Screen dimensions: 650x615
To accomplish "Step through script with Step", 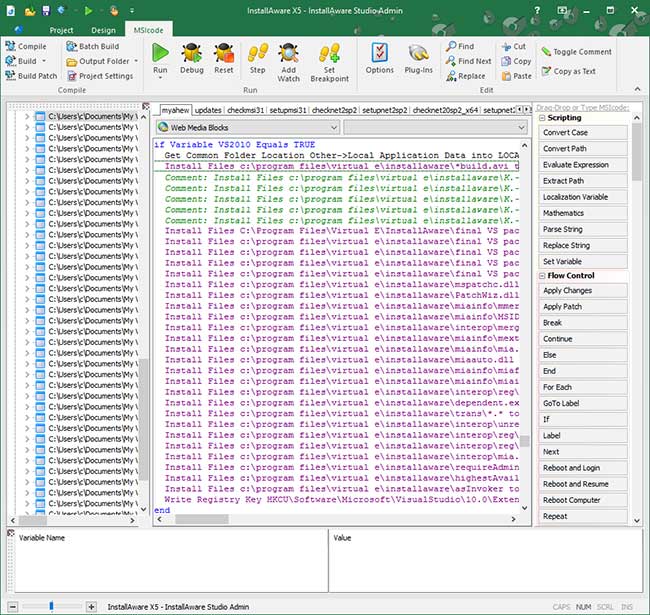I will pos(257,58).
